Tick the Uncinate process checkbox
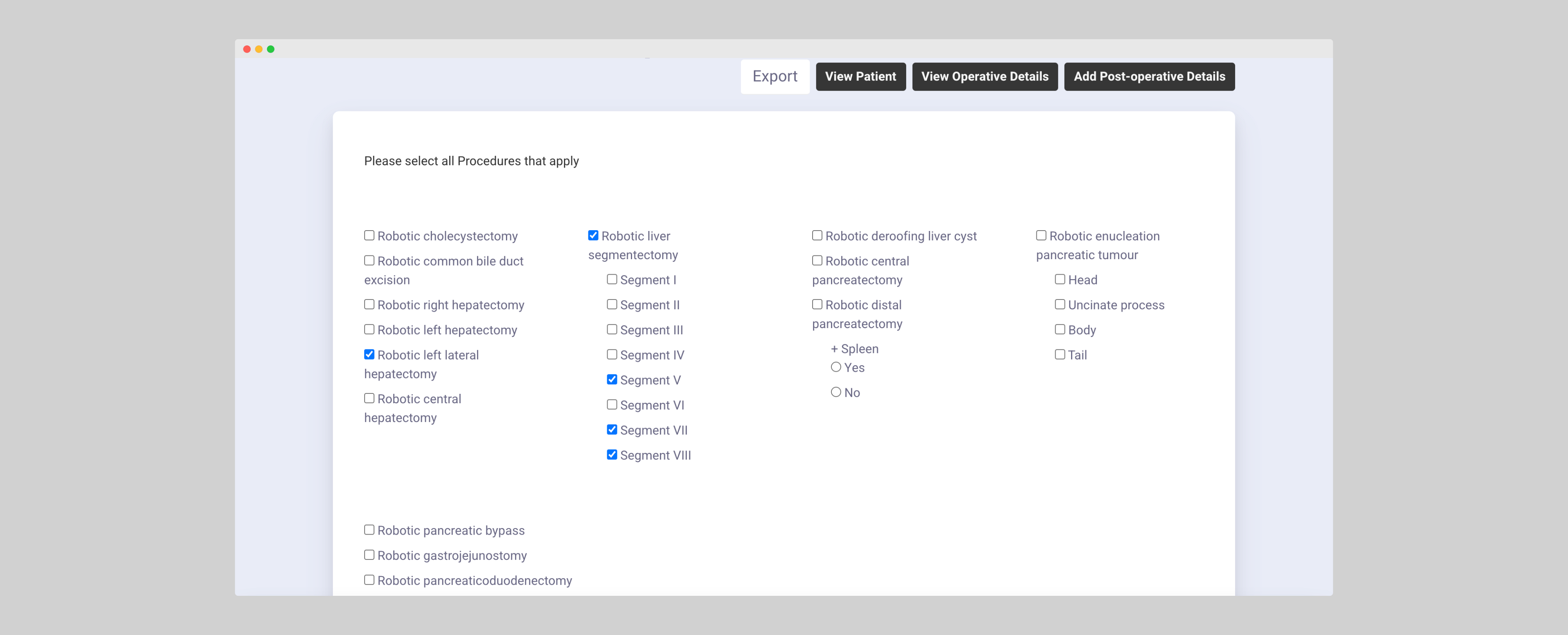This screenshot has height=635, width=1568. pyautogui.click(x=1060, y=304)
